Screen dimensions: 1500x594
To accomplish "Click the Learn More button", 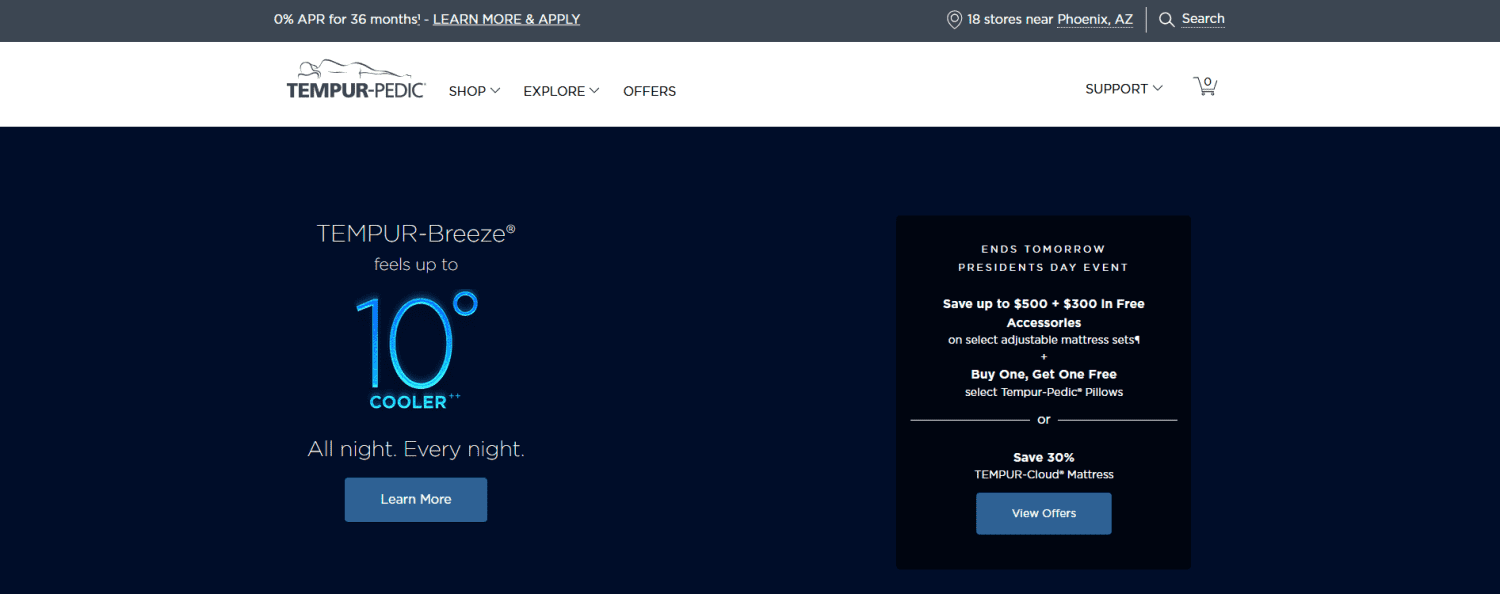I will coord(416,499).
